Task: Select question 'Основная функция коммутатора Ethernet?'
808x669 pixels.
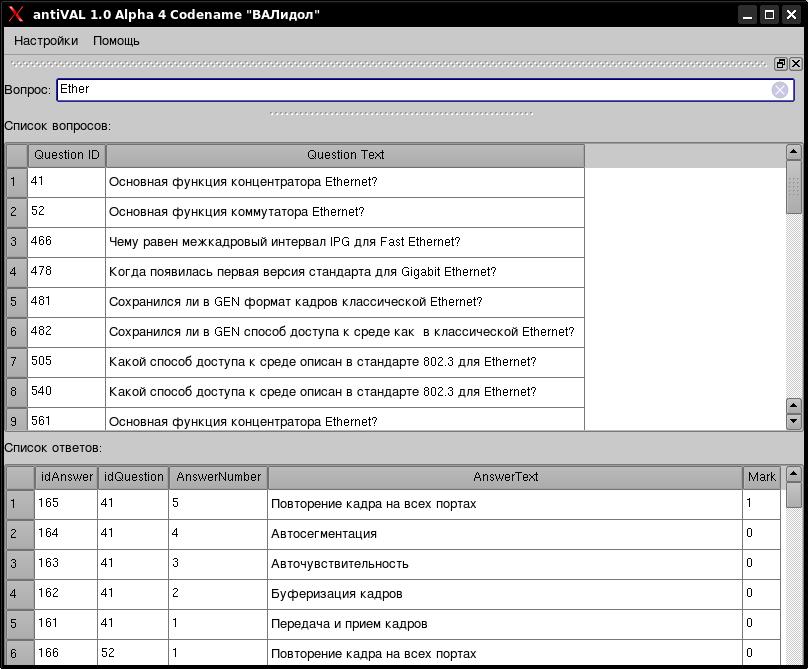Action: (x=345, y=212)
